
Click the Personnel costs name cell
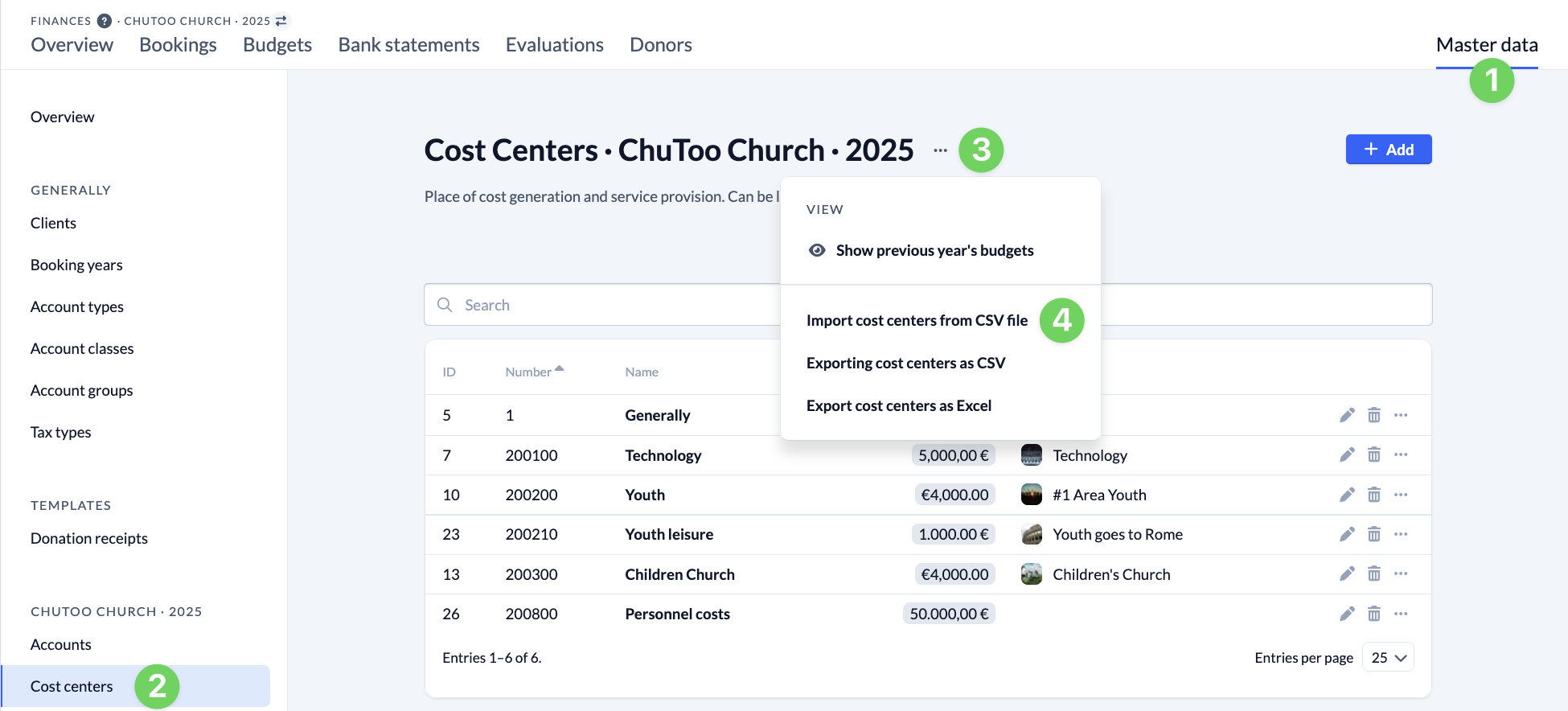pos(678,614)
